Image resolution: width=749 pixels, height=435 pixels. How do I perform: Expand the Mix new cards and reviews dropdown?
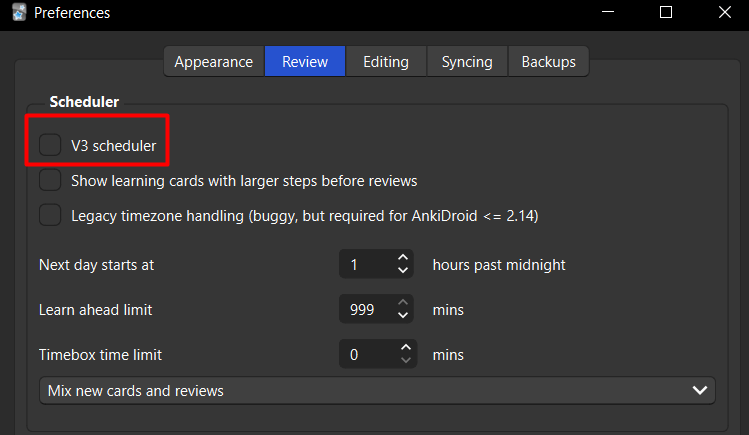click(x=377, y=390)
